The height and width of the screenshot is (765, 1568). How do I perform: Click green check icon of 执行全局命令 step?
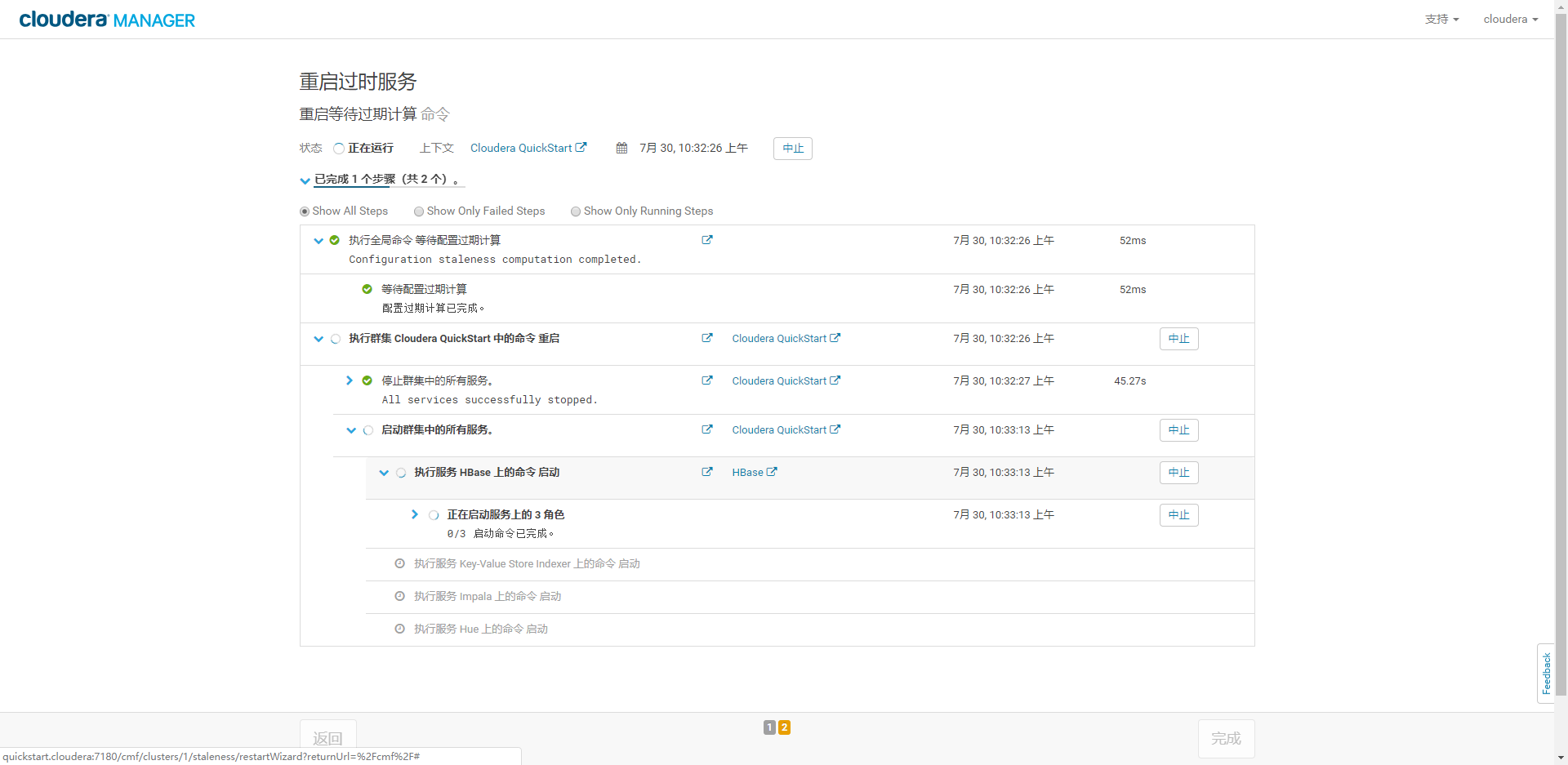pyautogui.click(x=335, y=240)
